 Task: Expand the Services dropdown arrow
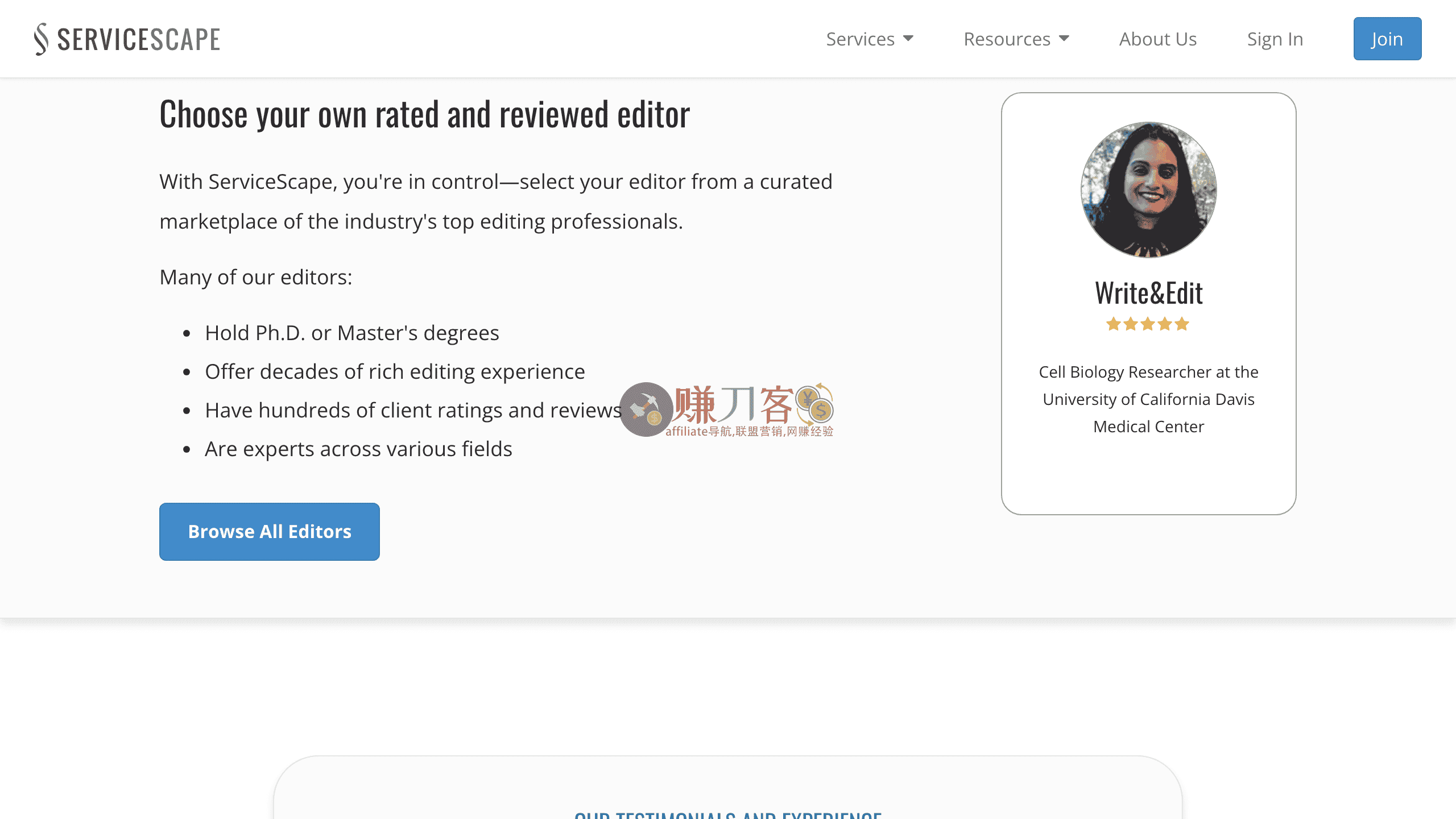pyautogui.click(x=908, y=39)
